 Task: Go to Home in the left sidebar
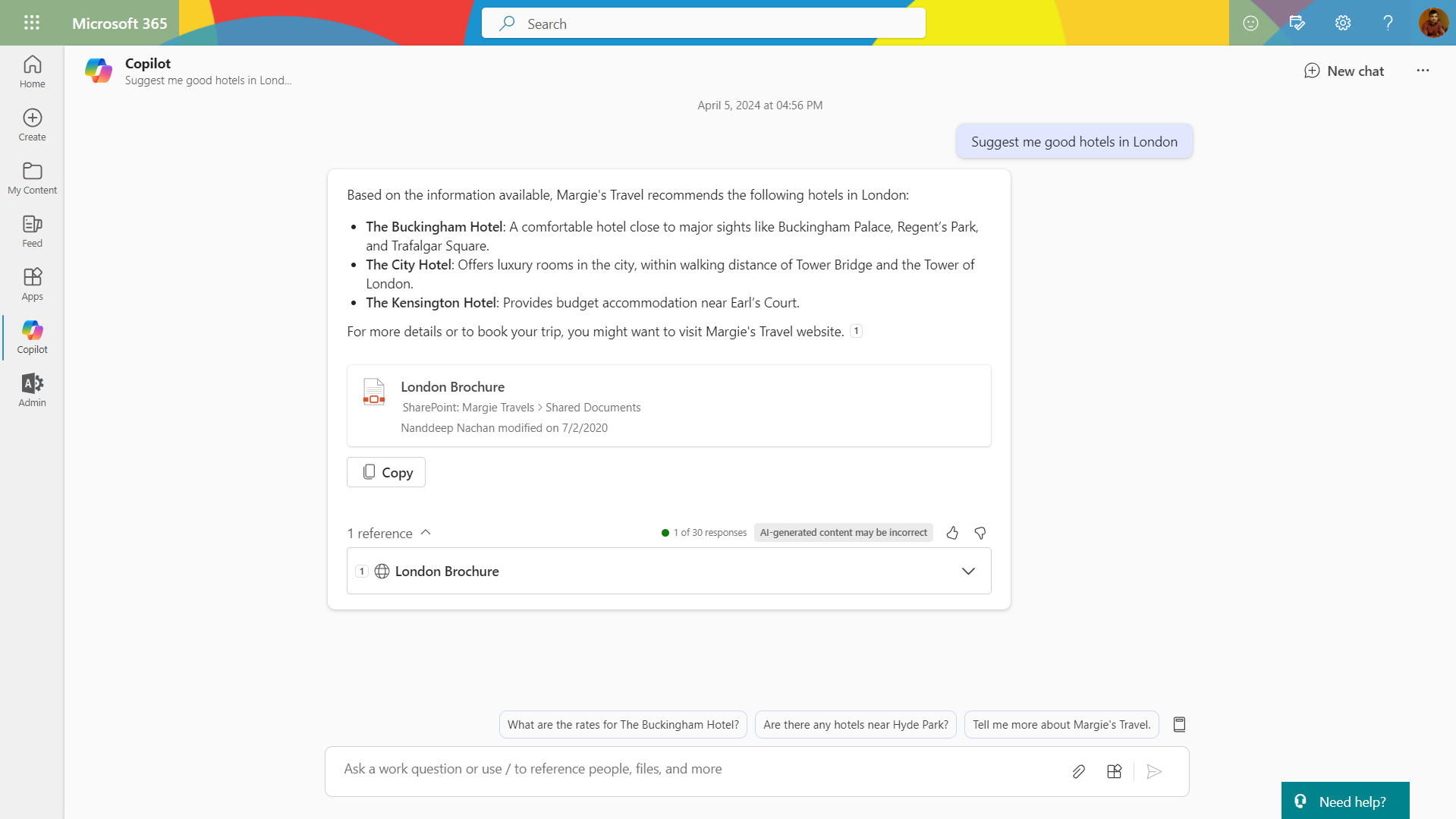(x=32, y=72)
